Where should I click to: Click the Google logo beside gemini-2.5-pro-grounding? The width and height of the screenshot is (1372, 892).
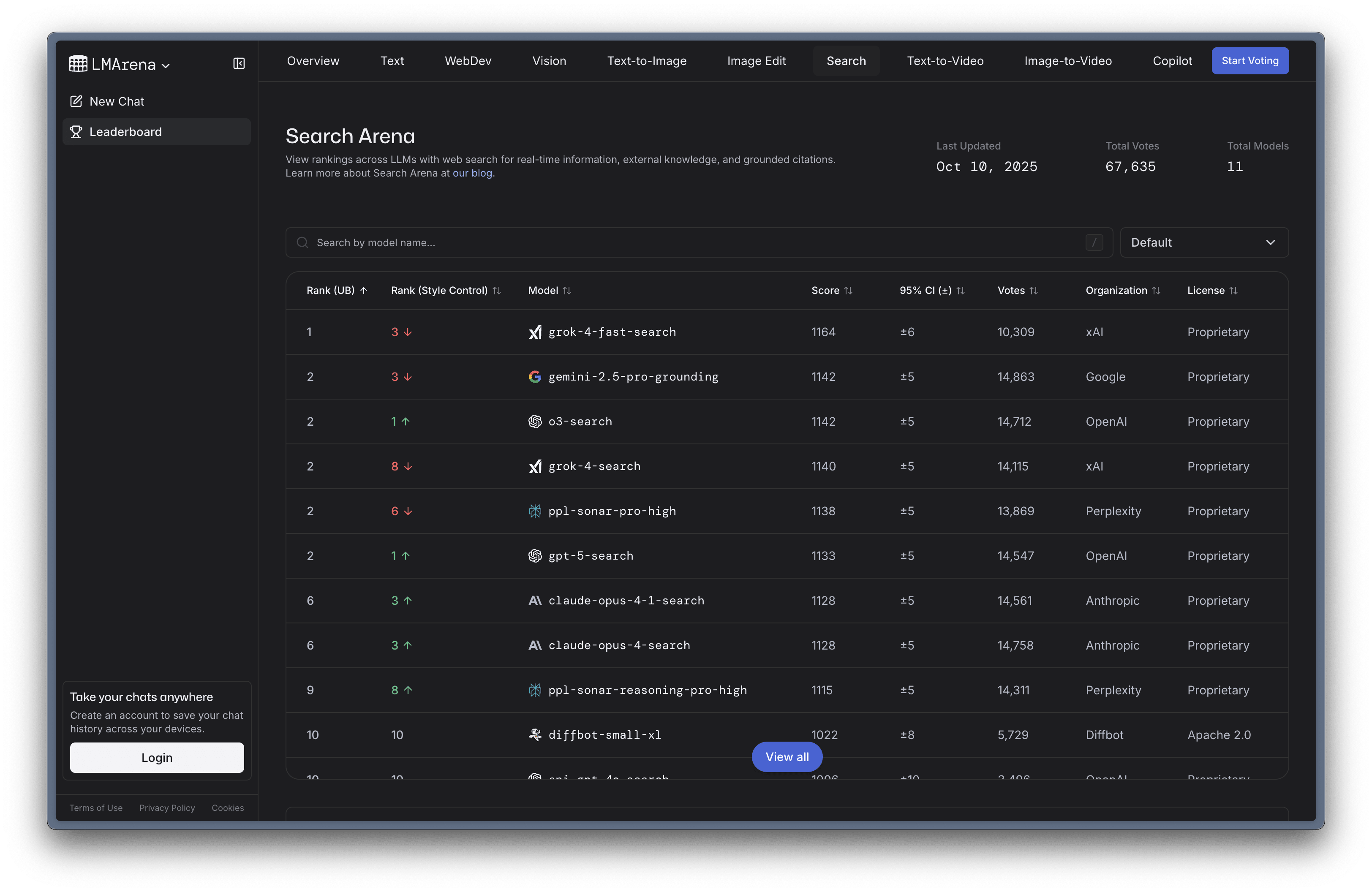coord(535,377)
